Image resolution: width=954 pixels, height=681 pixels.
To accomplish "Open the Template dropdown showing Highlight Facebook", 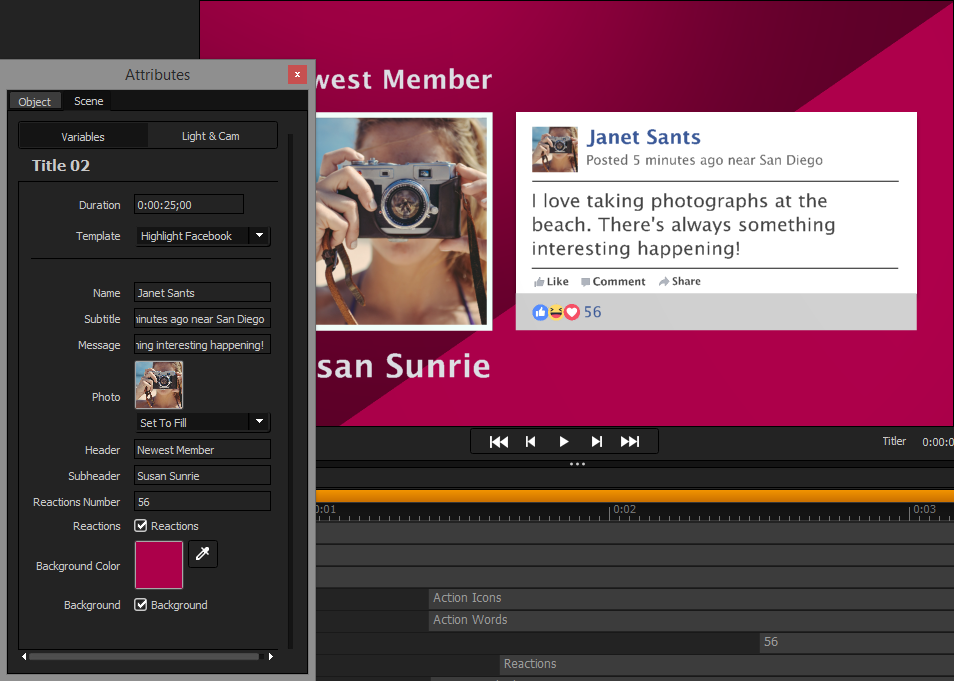I will click(x=259, y=236).
